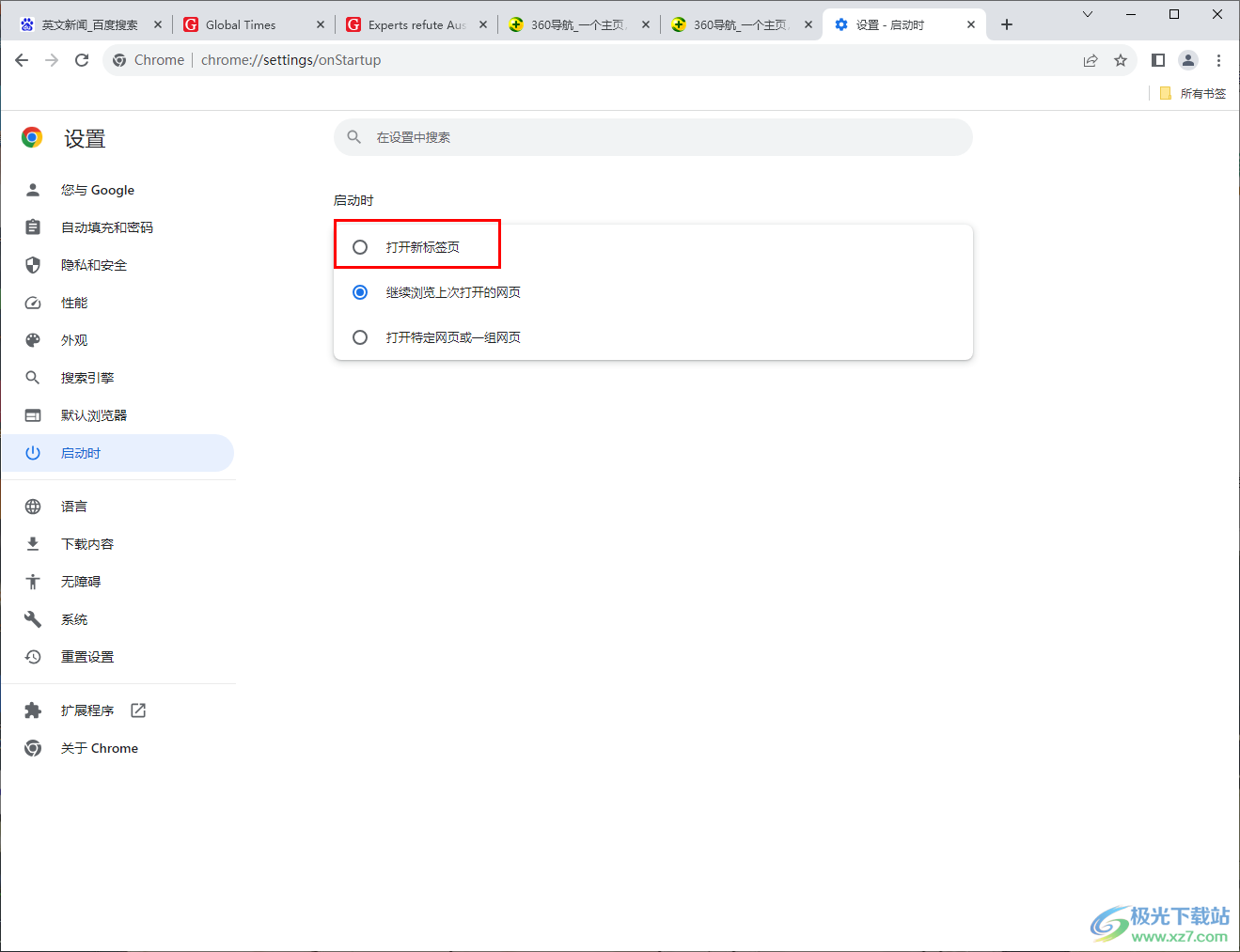Click the back navigation arrow

(x=22, y=60)
